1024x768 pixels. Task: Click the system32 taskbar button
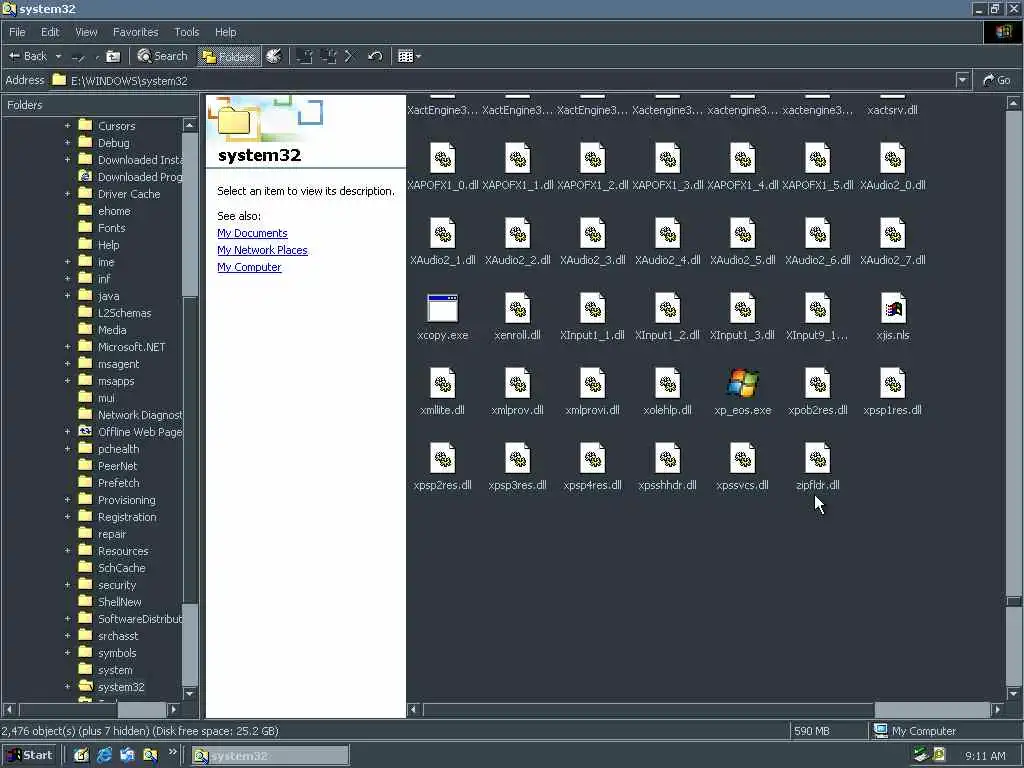pyautogui.click(x=270, y=756)
